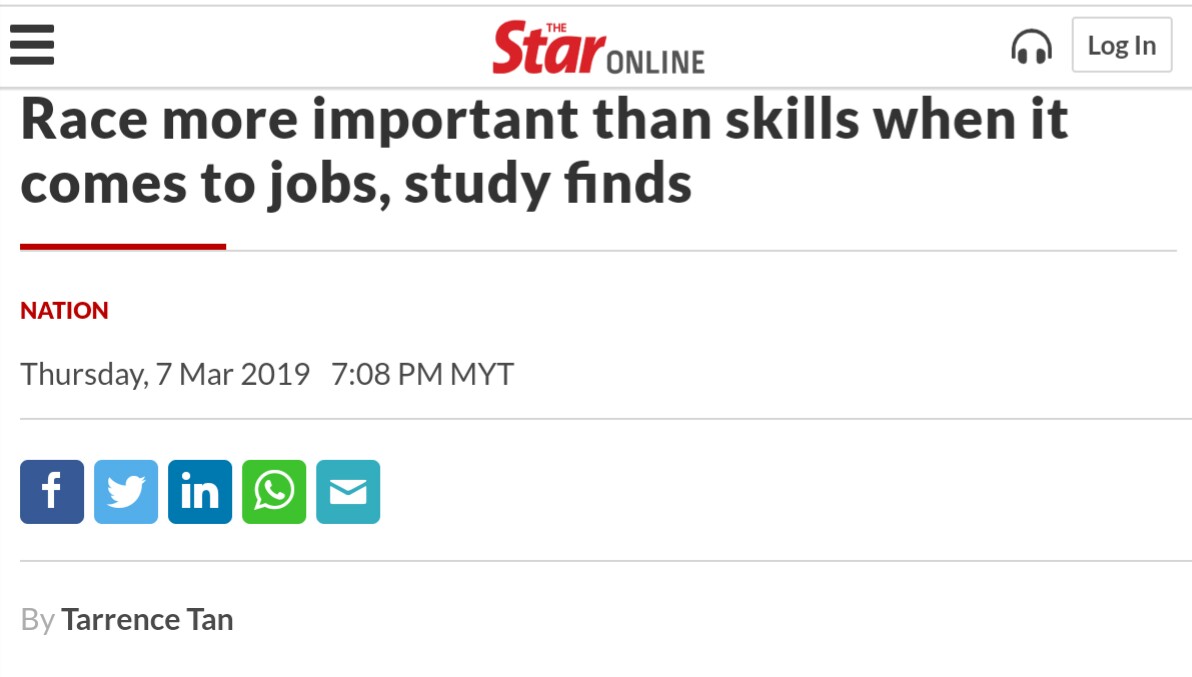Click the headline's first line starting 'Race more important'
The width and height of the screenshot is (1192, 677).
(544, 120)
